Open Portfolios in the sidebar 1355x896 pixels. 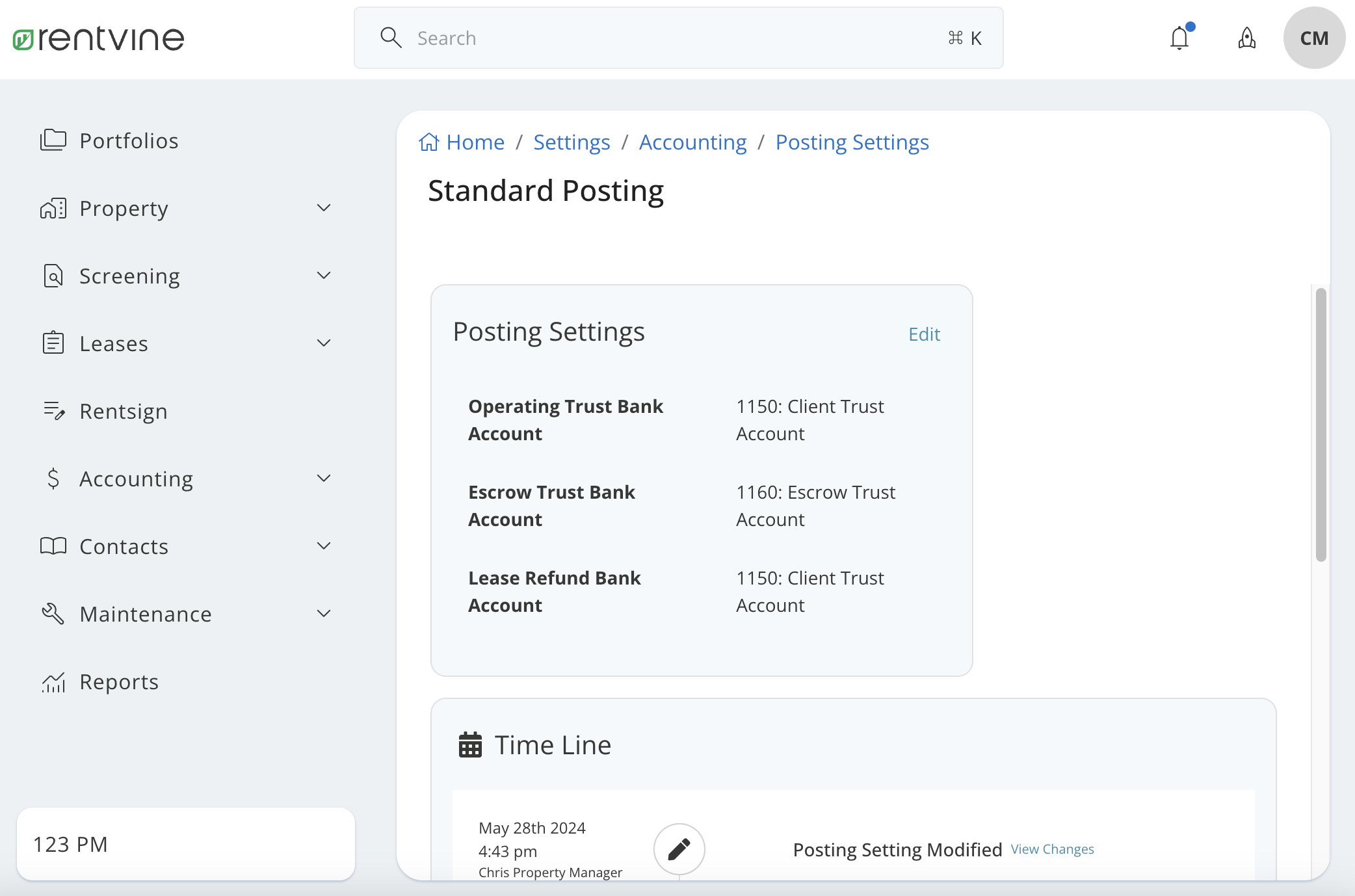129,140
